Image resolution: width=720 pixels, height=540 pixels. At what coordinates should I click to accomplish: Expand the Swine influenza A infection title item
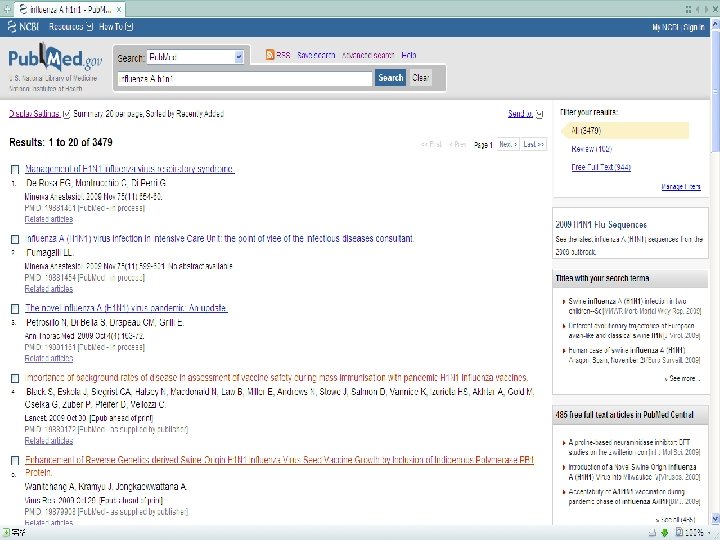tap(564, 302)
